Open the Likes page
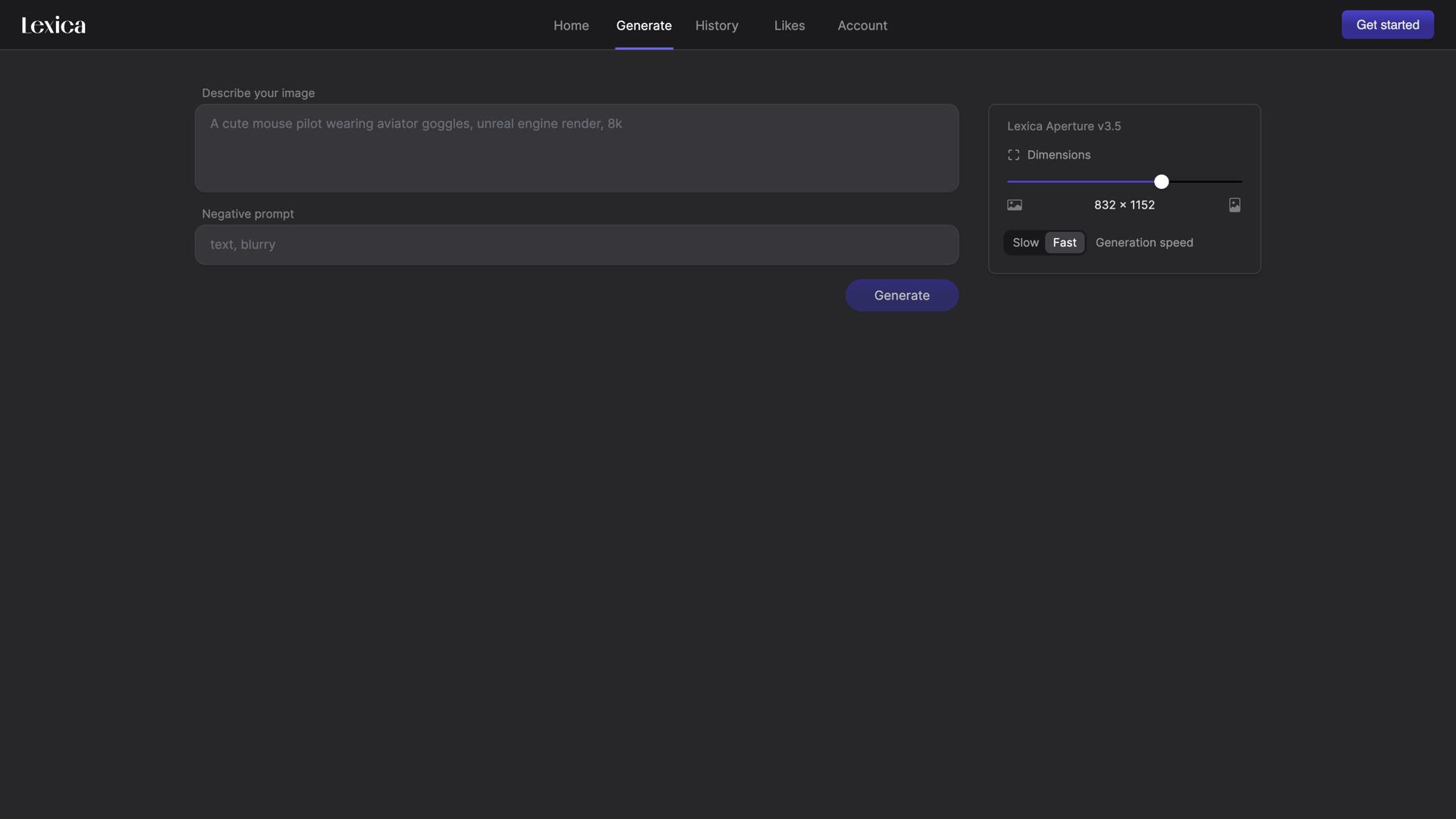Viewport: 1456px width, 819px height. (x=789, y=25)
